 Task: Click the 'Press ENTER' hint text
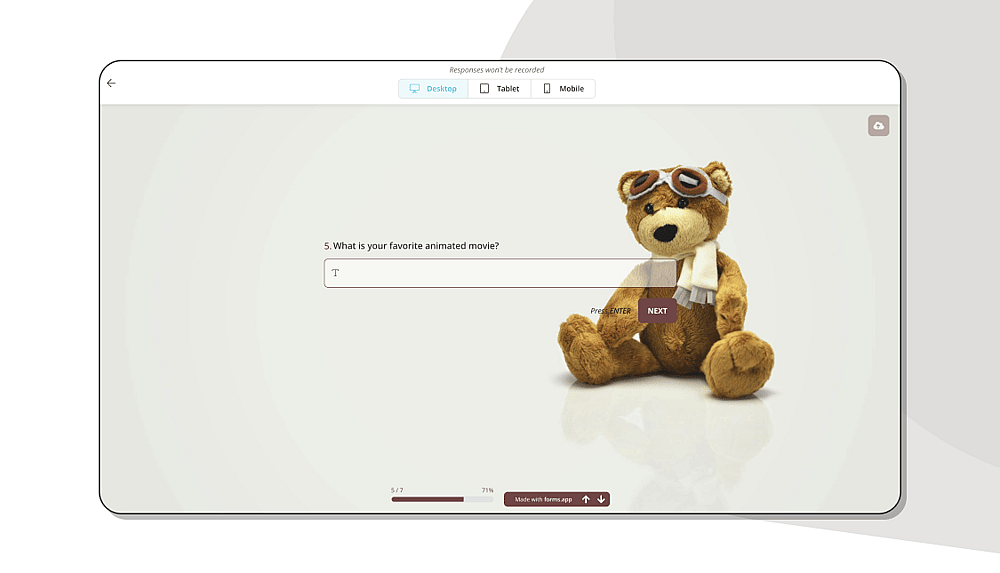(x=610, y=311)
